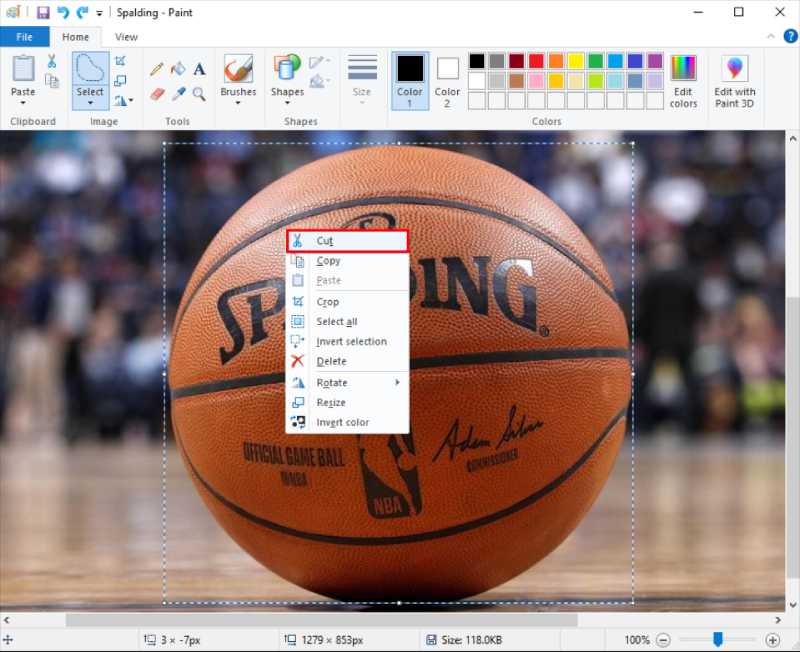Open the Paste dropdown arrow
This screenshot has width=800, height=652.
pyautogui.click(x=23, y=103)
